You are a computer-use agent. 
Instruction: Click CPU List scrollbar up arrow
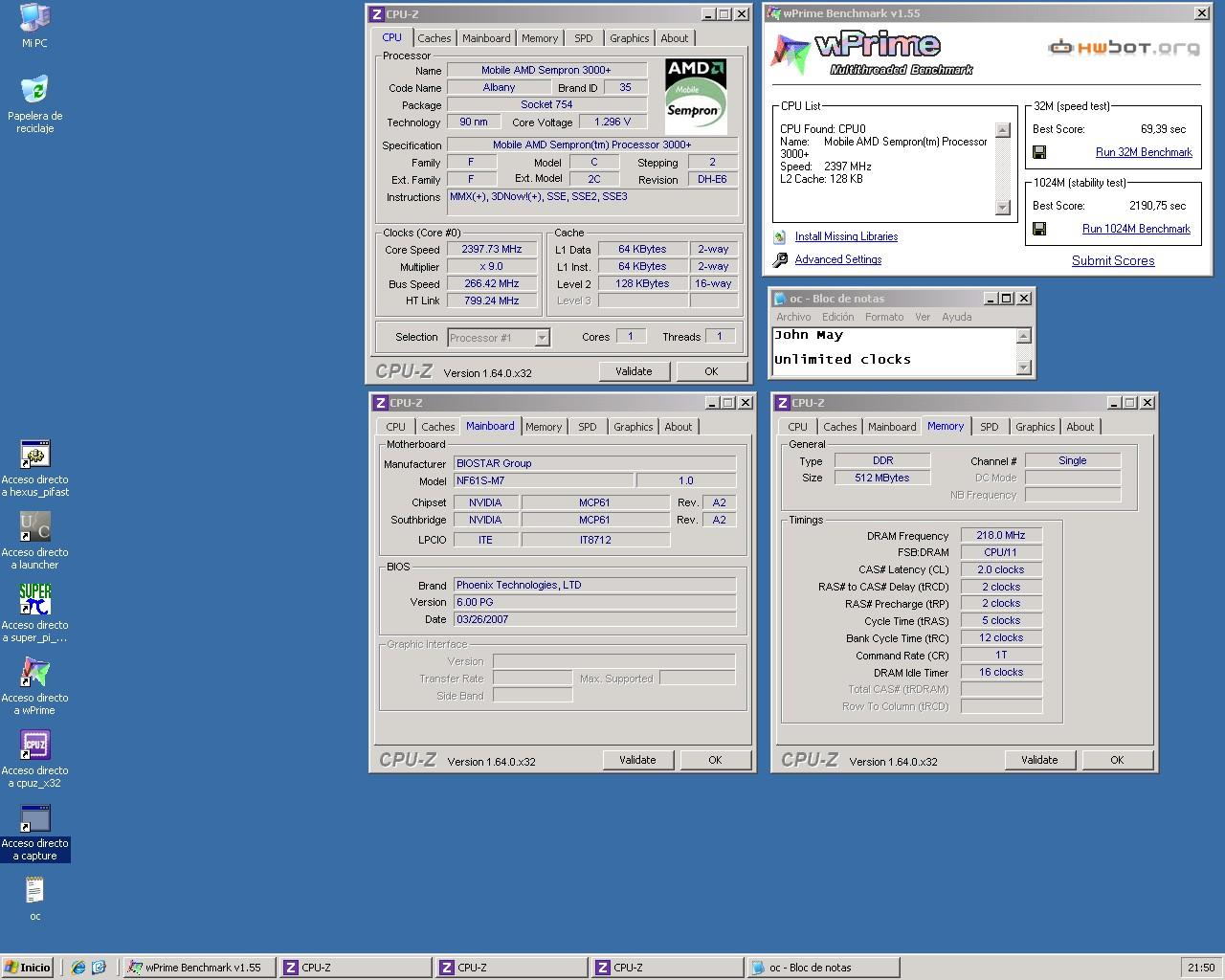pyautogui.click(x=1003, y=130)
